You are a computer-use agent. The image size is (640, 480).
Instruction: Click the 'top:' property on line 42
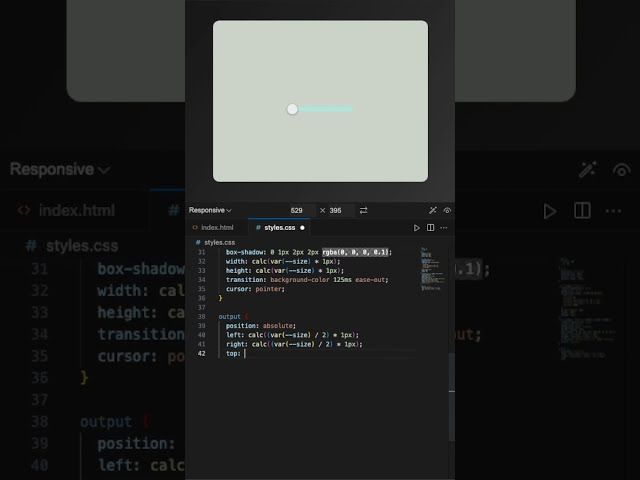coord(233,353)
